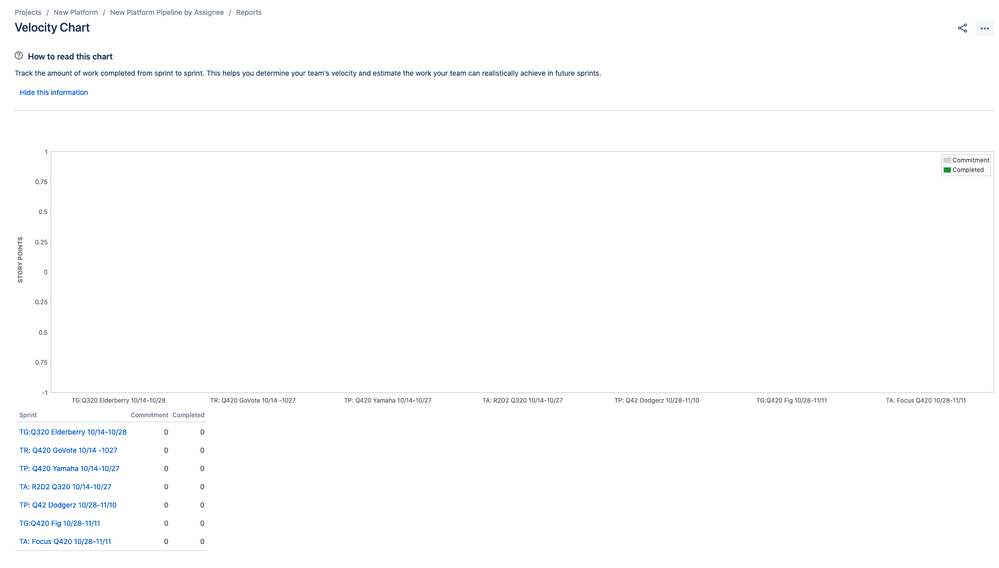Click x-axis label TP: Q420 Yamaha 10/14-10/27
Image resolution: width=999 pixels, height=568 pixels.
pos(388,401)
